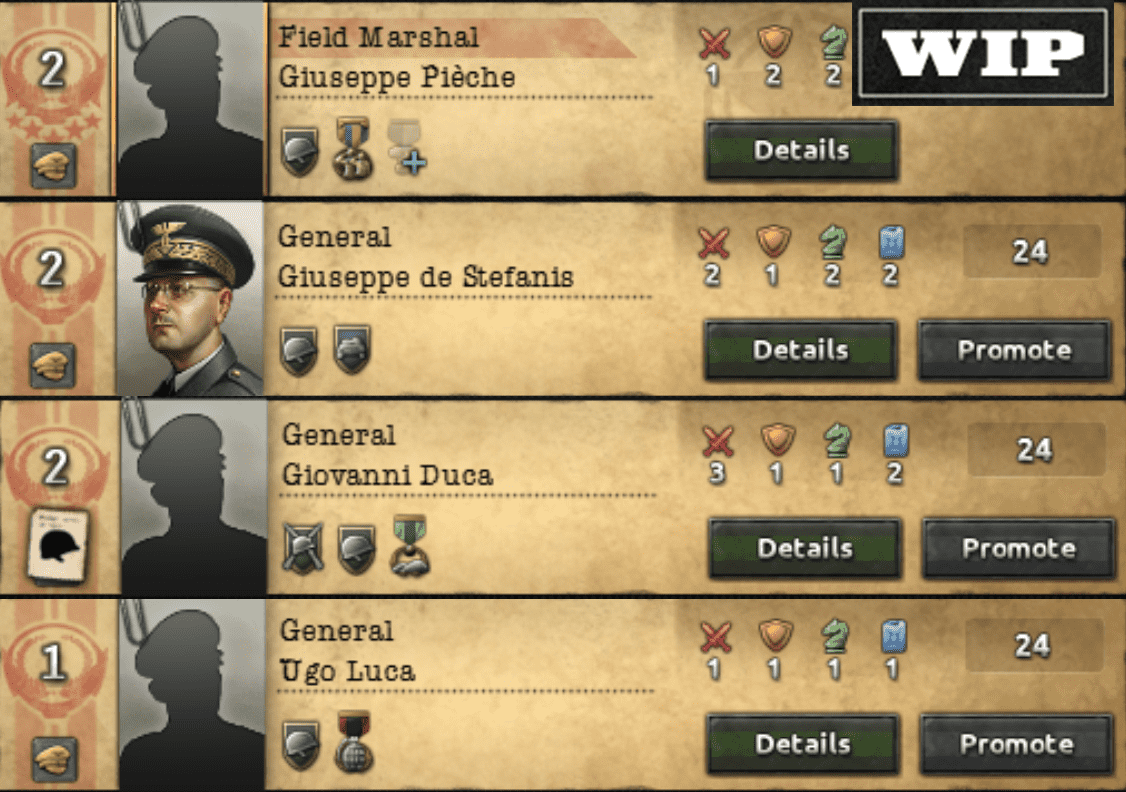Click Ugo Luca's red-black medal trait icon

click(x=354, y=742)
